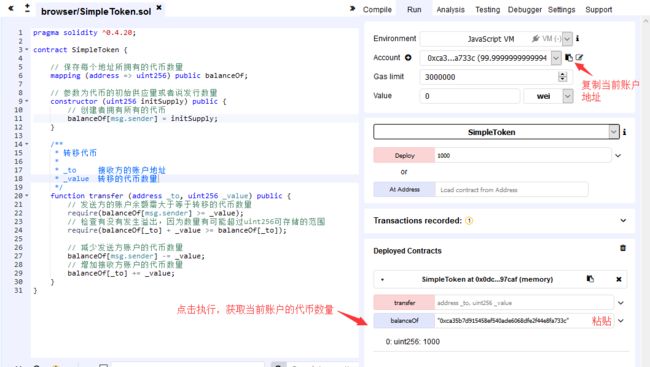Open the Compile tab
Image resolution: width=650 pixels, height=367 pixels.
(377, 9)
